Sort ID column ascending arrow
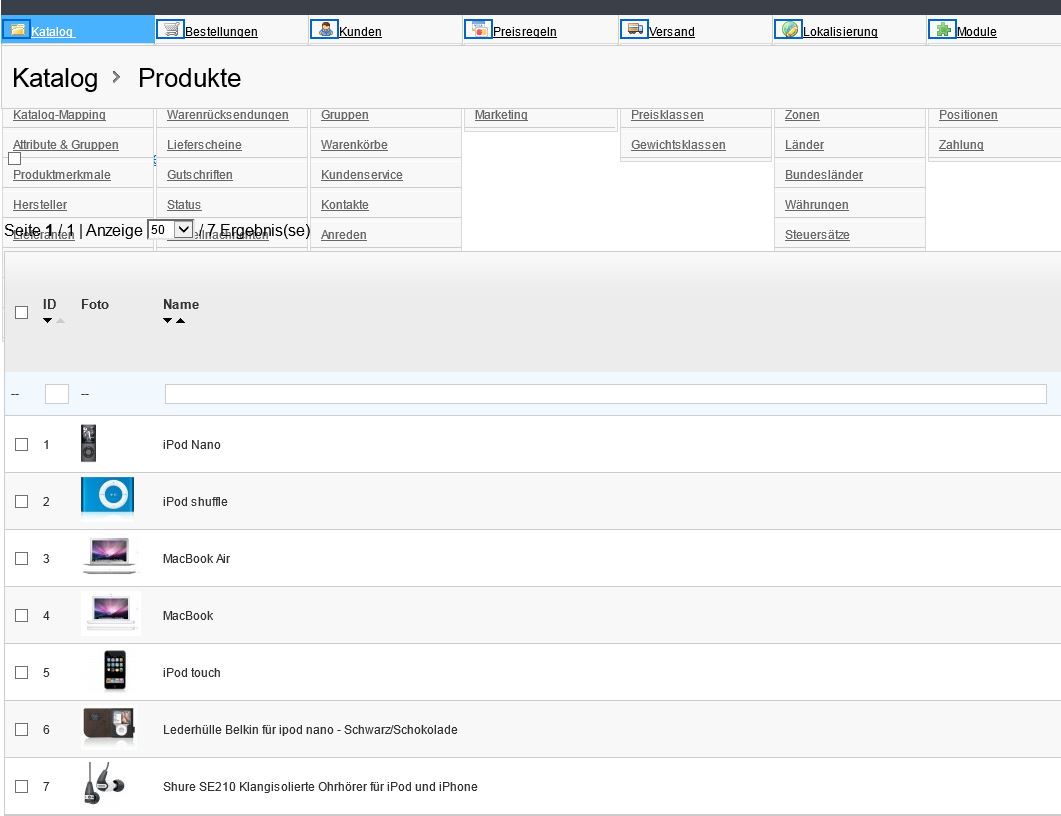The image size is (1061, 816). click(x=60, y=321)
